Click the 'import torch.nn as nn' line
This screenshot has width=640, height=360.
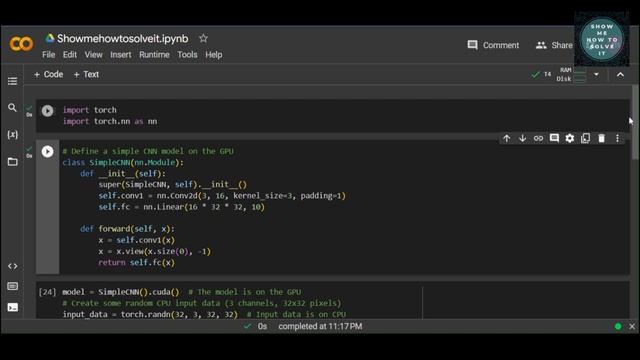pos(110,122)
